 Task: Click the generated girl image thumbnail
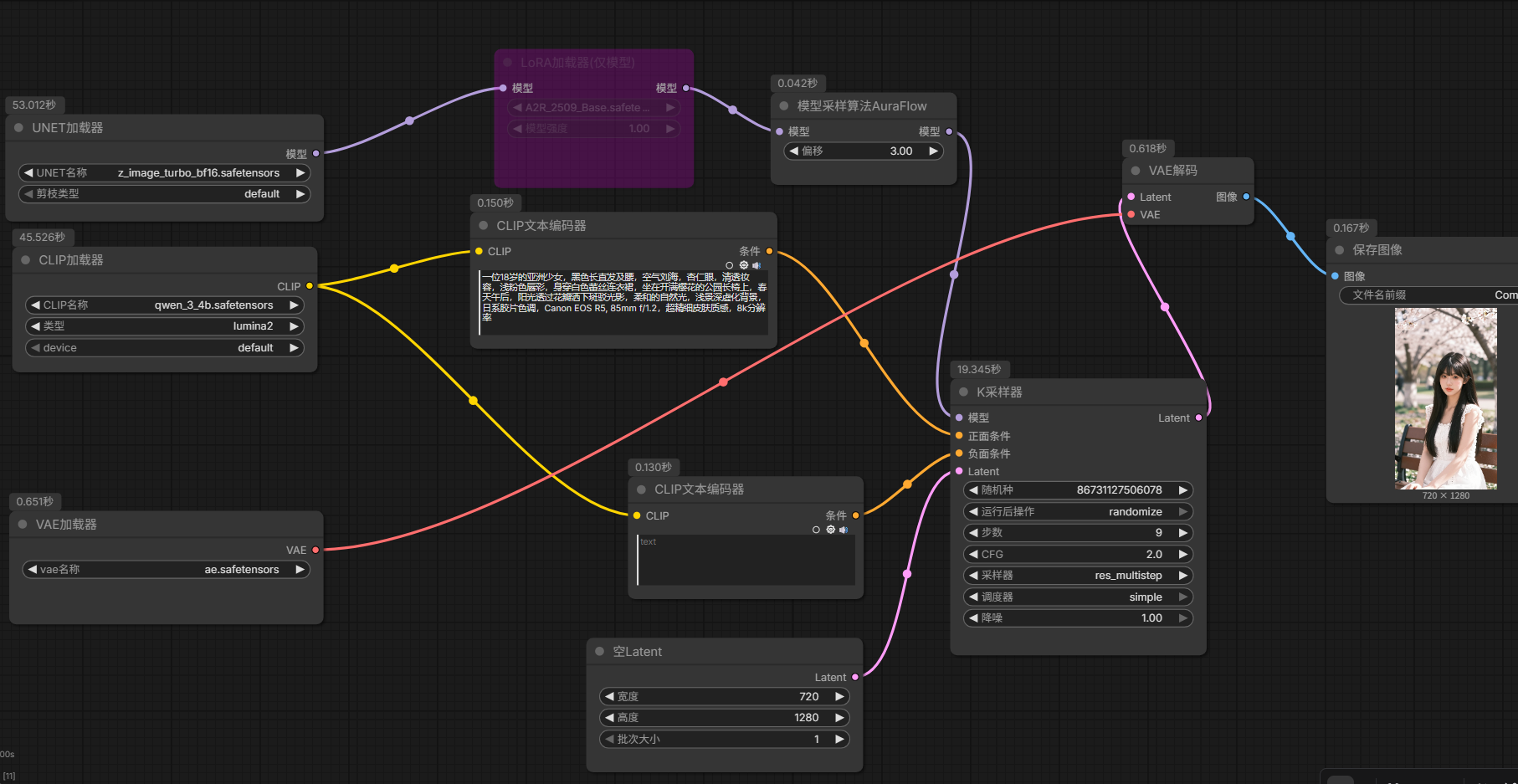click(1445, 398)
